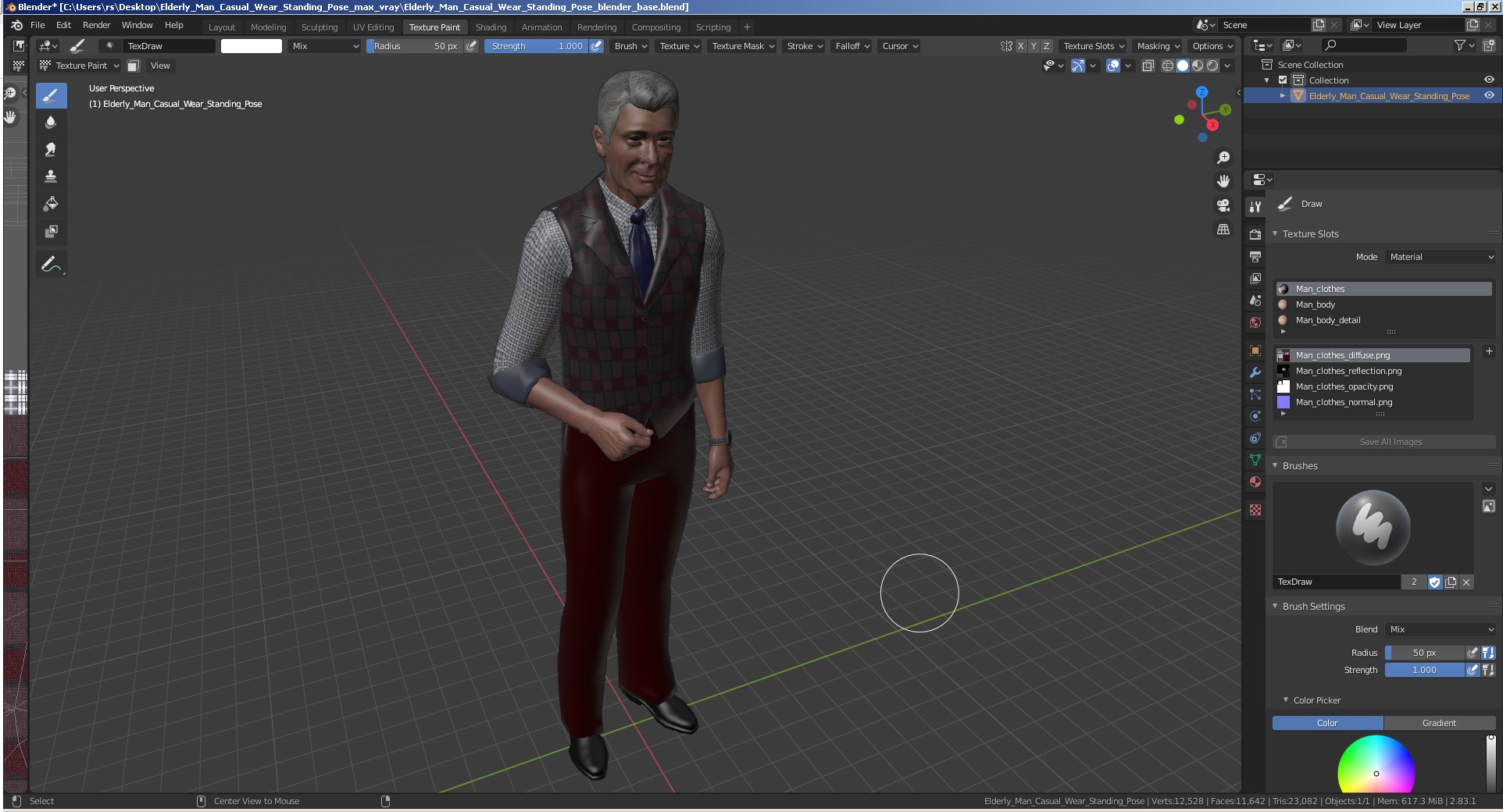Image resolution: width=1503 pixels, height=812 pixels.
Task: Open the Texture Mask dropdown
Action: [x=742, y=46]
